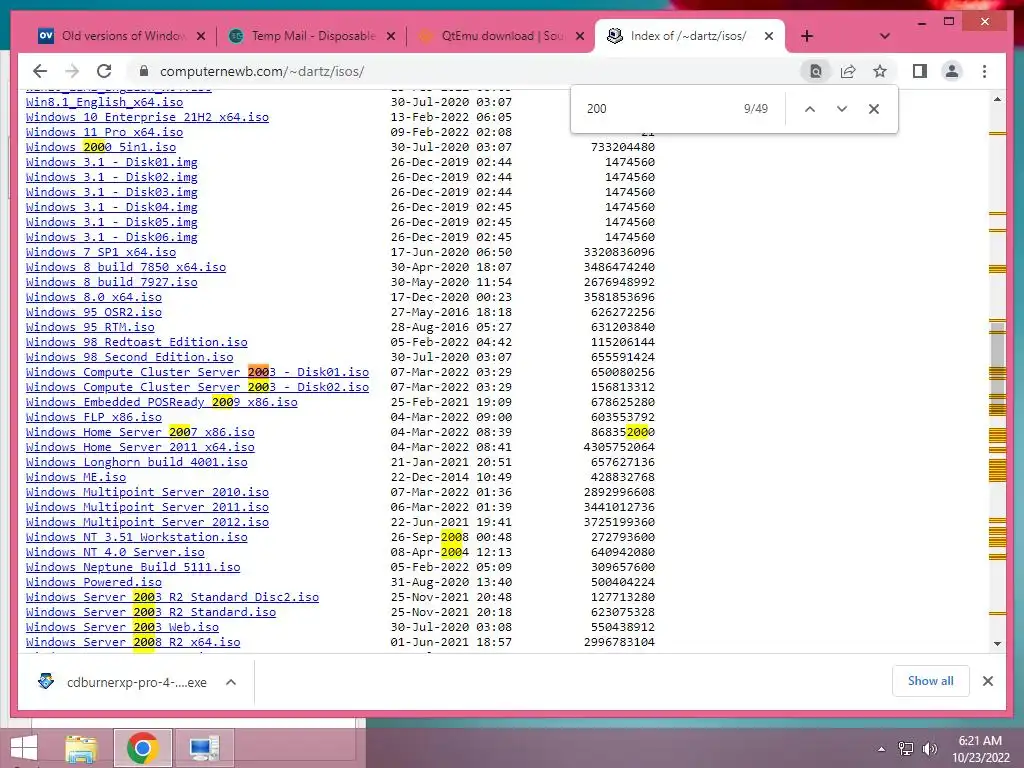Open the volume tray icon
The image size is (1024, 768).
tap(929, 749)
